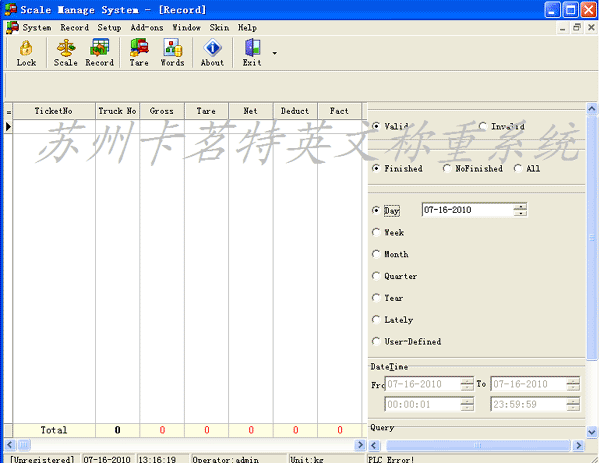The height and width of the screenshot is (463, 600).
Task: Open the Record toolbar icon
Action: 99,53
